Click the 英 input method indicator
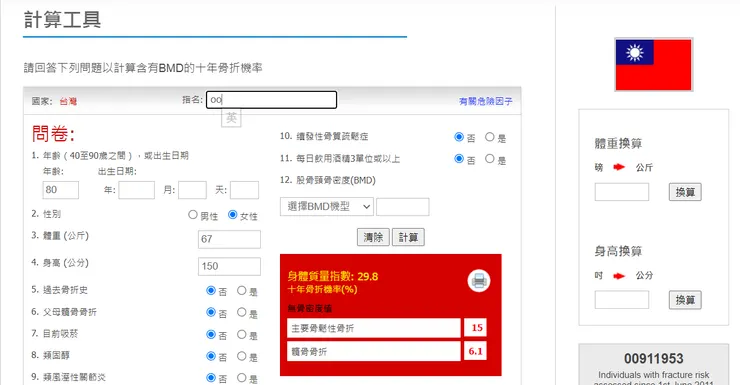This screenshot has height=385, width=740. click(231, 118)
